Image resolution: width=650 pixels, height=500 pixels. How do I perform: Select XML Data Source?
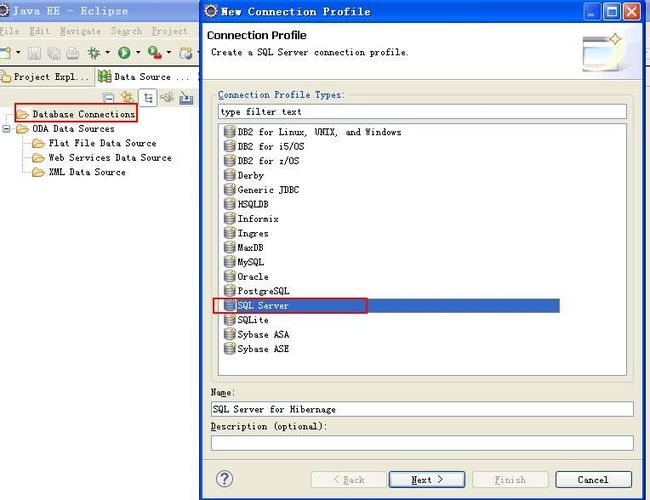click(79, 172)
